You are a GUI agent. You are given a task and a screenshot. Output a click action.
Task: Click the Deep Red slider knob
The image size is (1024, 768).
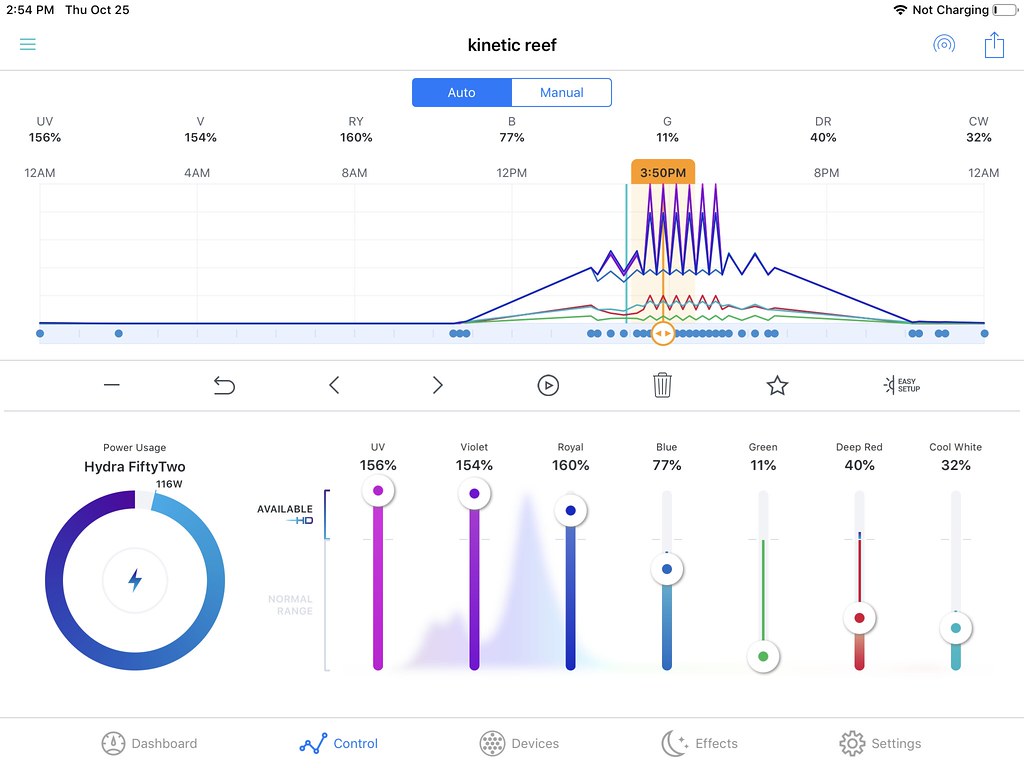(859, 618)
